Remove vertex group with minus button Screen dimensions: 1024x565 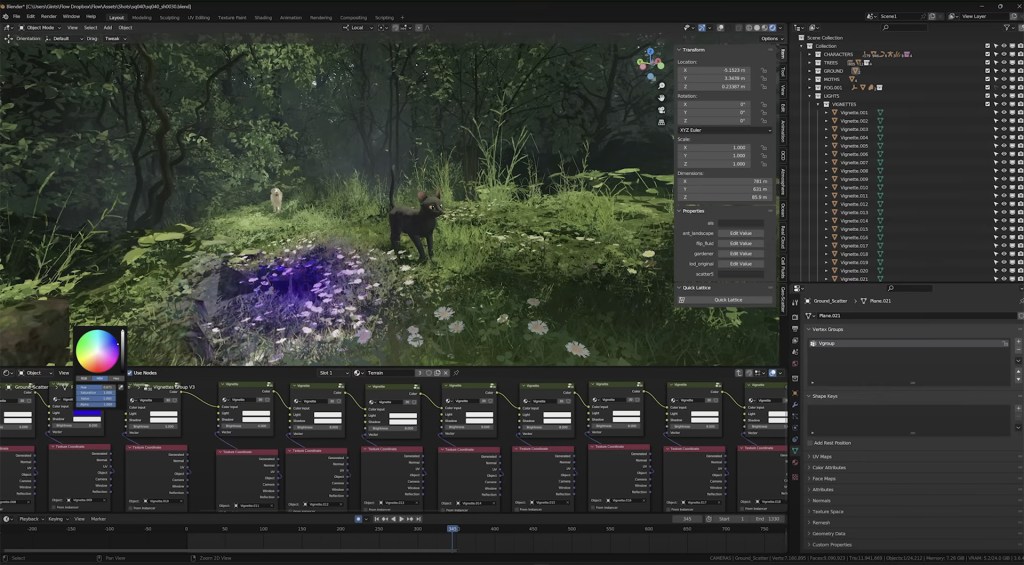[1018, 351]
